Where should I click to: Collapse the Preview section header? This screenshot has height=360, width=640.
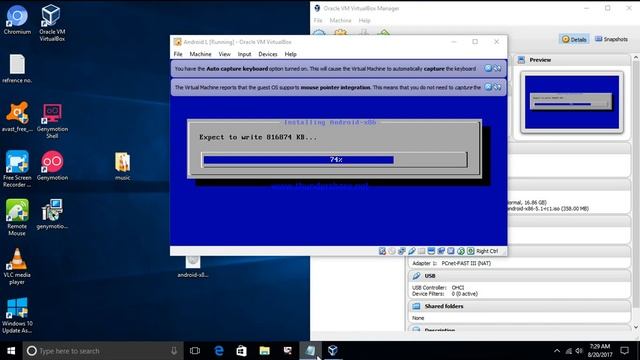571,60
